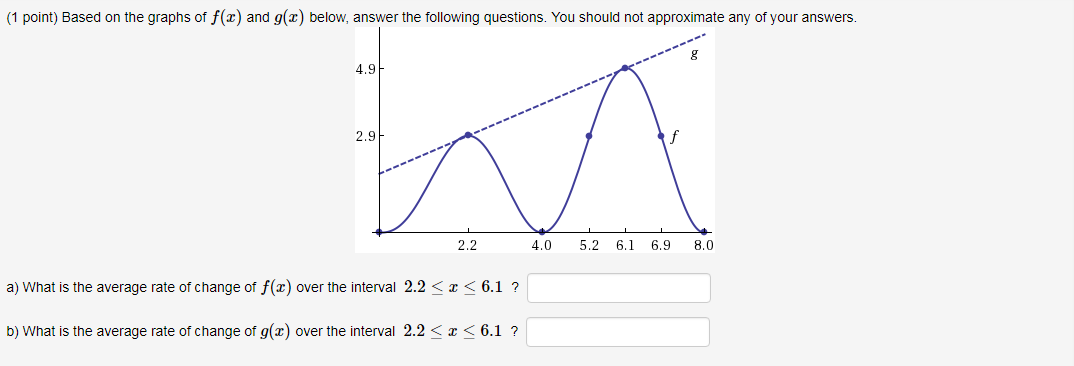The image size is (1074, 366).
Task: Click the g label near the dashed line
Action: click(694, 56)
